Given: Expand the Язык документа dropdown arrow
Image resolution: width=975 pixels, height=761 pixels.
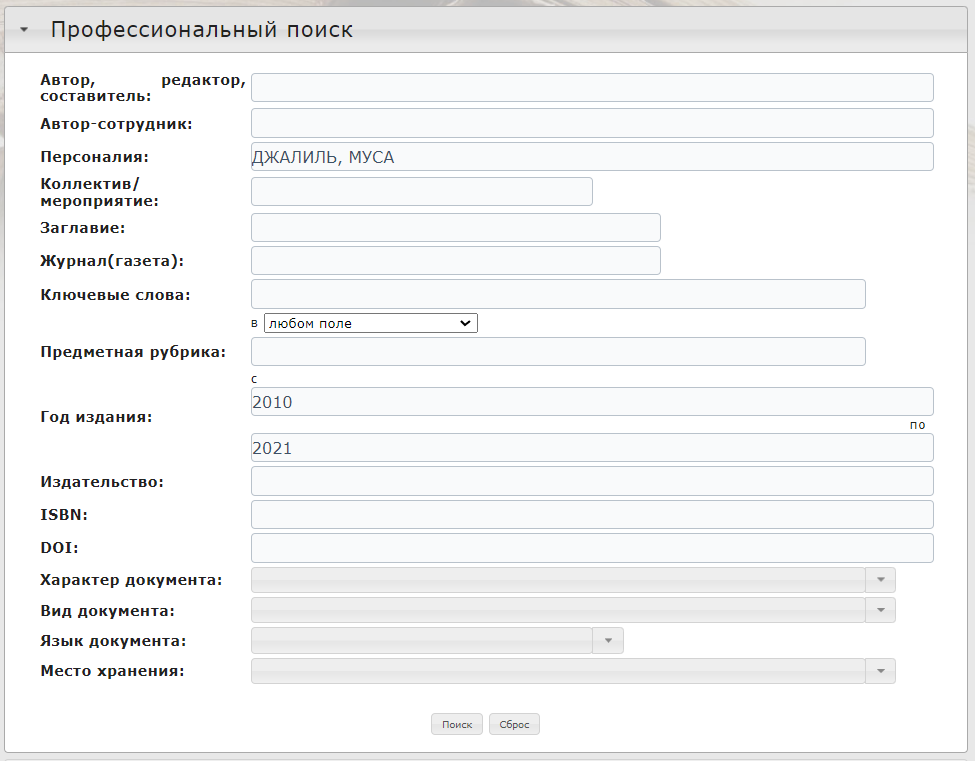Looking at the screenshot, I should tap(608, 641).
